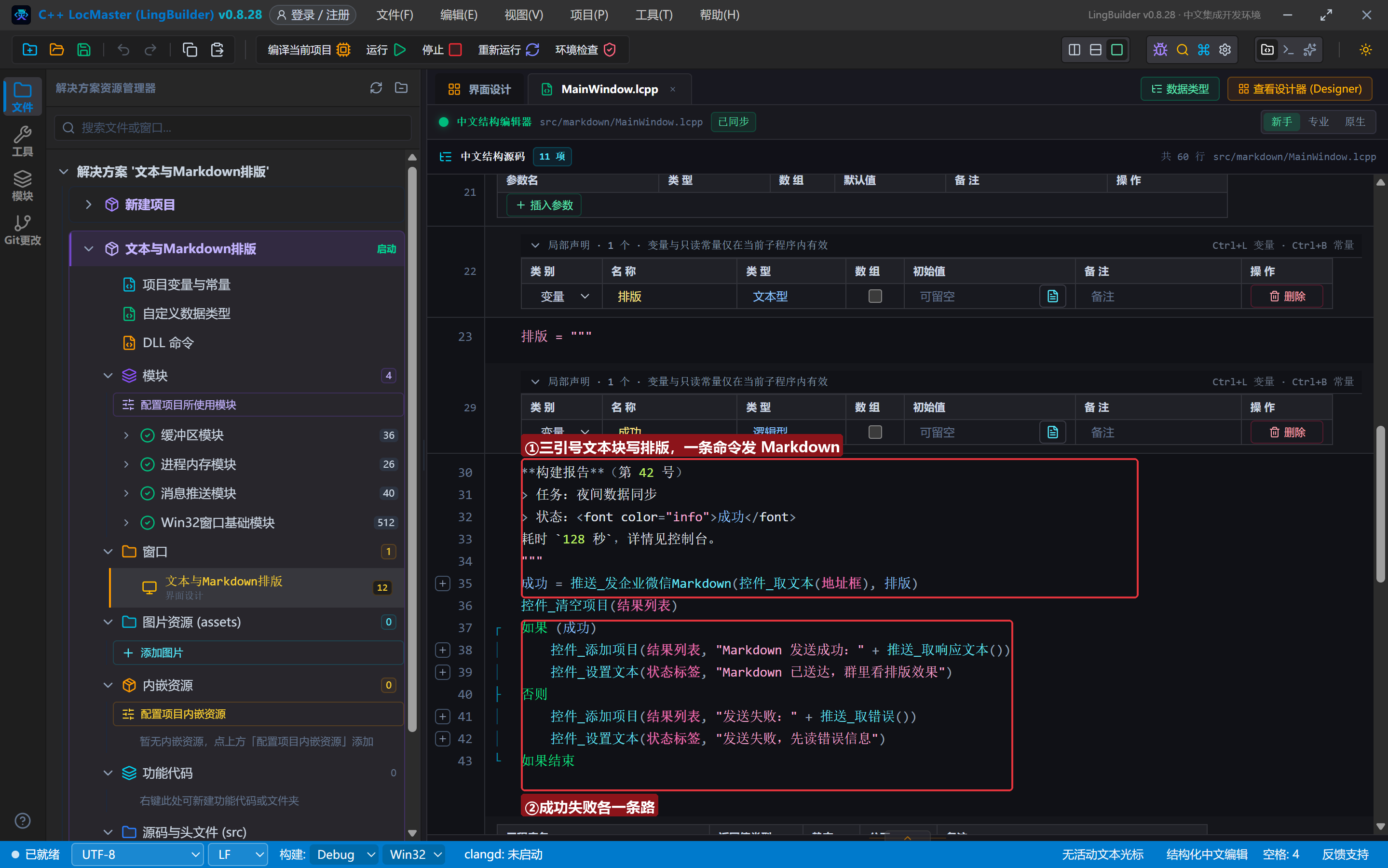1388x868 pixels.
Task: Open the Win32 platform dropdown
Action: click(414, 854)
